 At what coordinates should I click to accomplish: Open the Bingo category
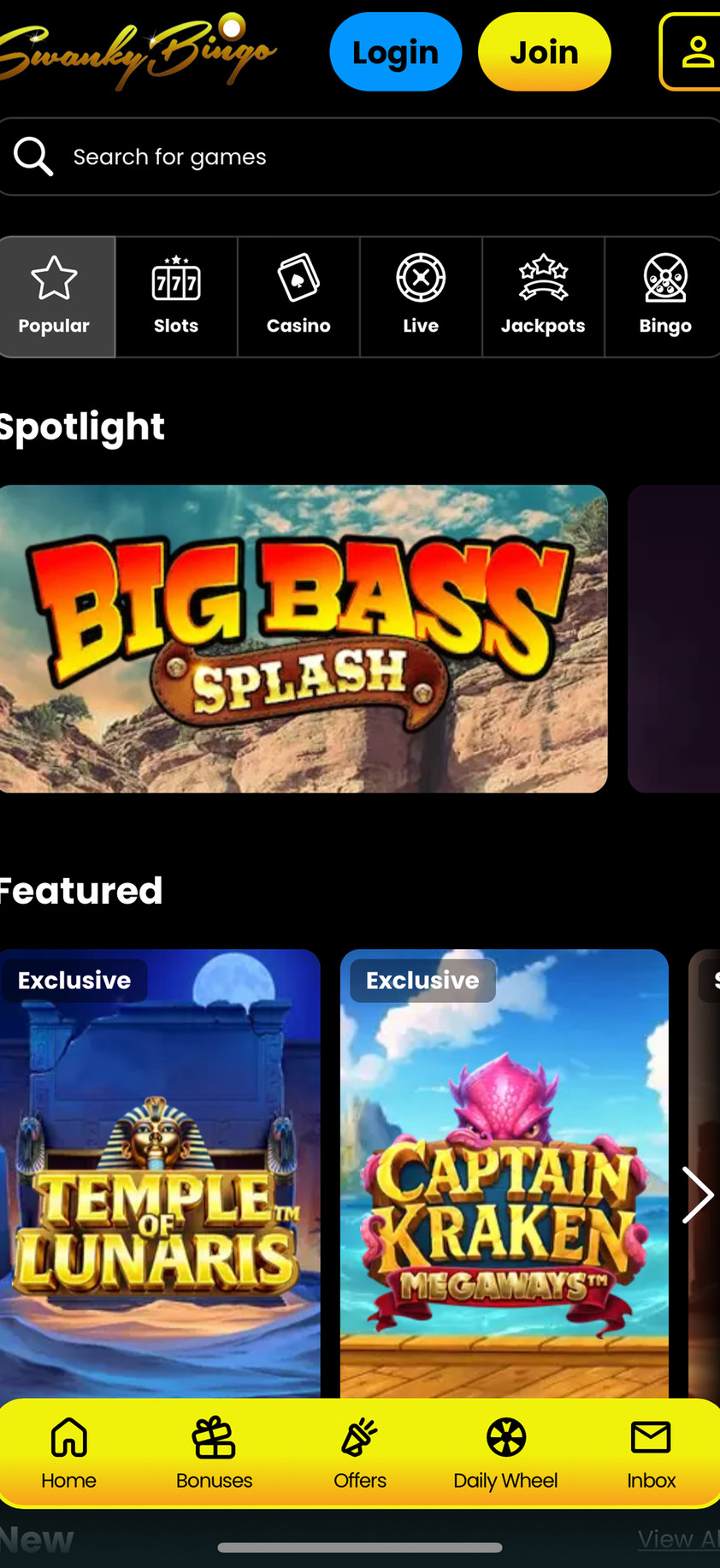664,297
